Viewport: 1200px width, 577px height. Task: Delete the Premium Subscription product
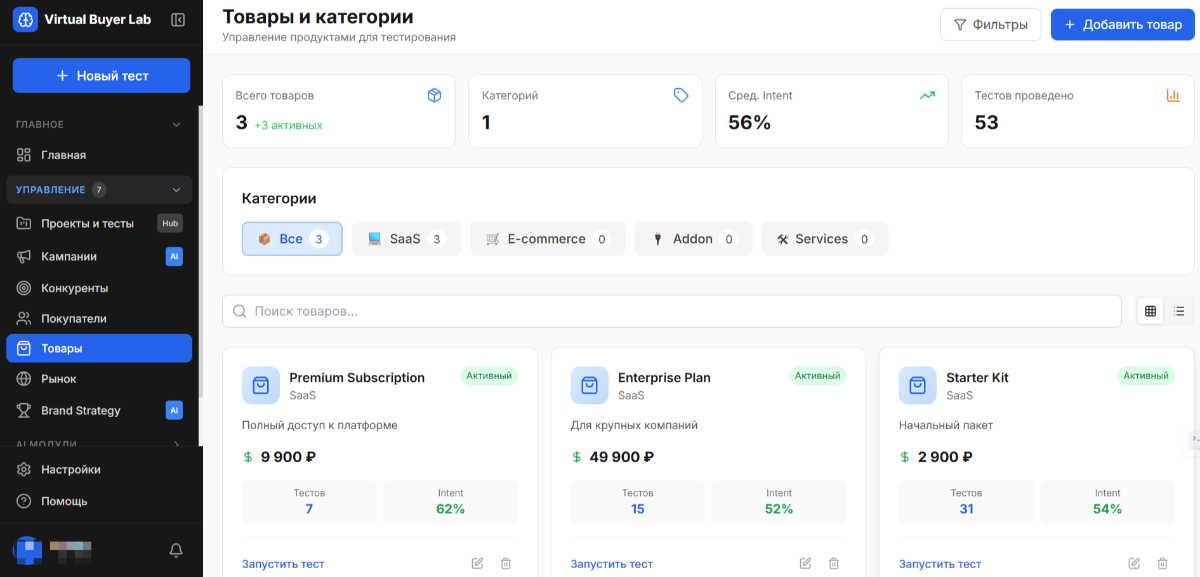coord(505,564)
